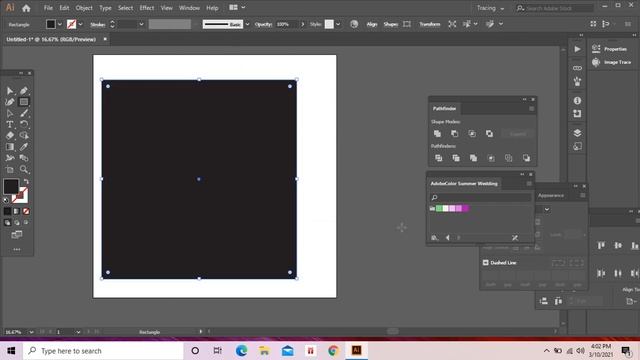Apply Intersect shape mode in Pathfinder
This screenshot has height=360, width=640.
472,134
